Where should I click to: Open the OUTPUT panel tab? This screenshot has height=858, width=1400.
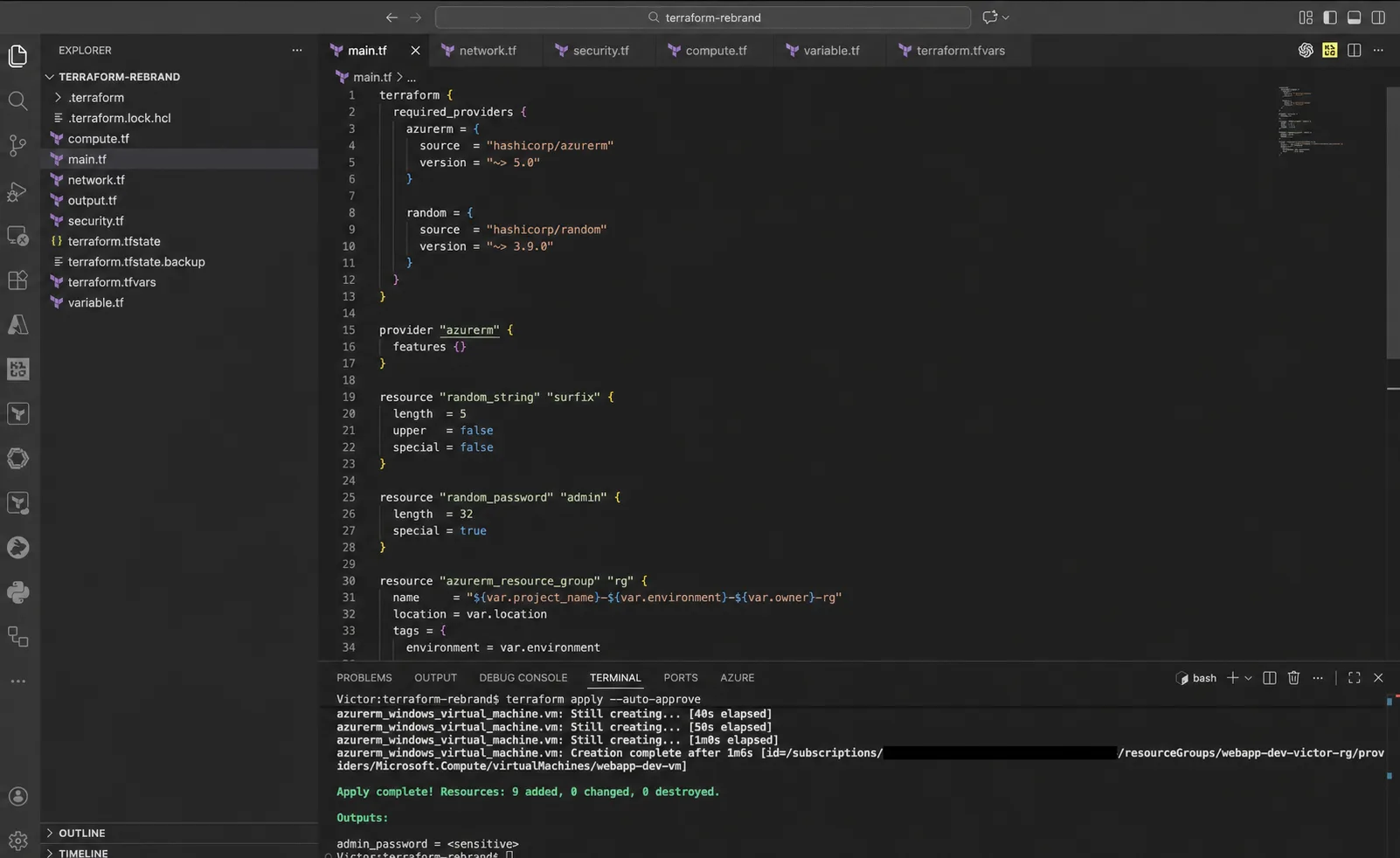coord(435,678)
